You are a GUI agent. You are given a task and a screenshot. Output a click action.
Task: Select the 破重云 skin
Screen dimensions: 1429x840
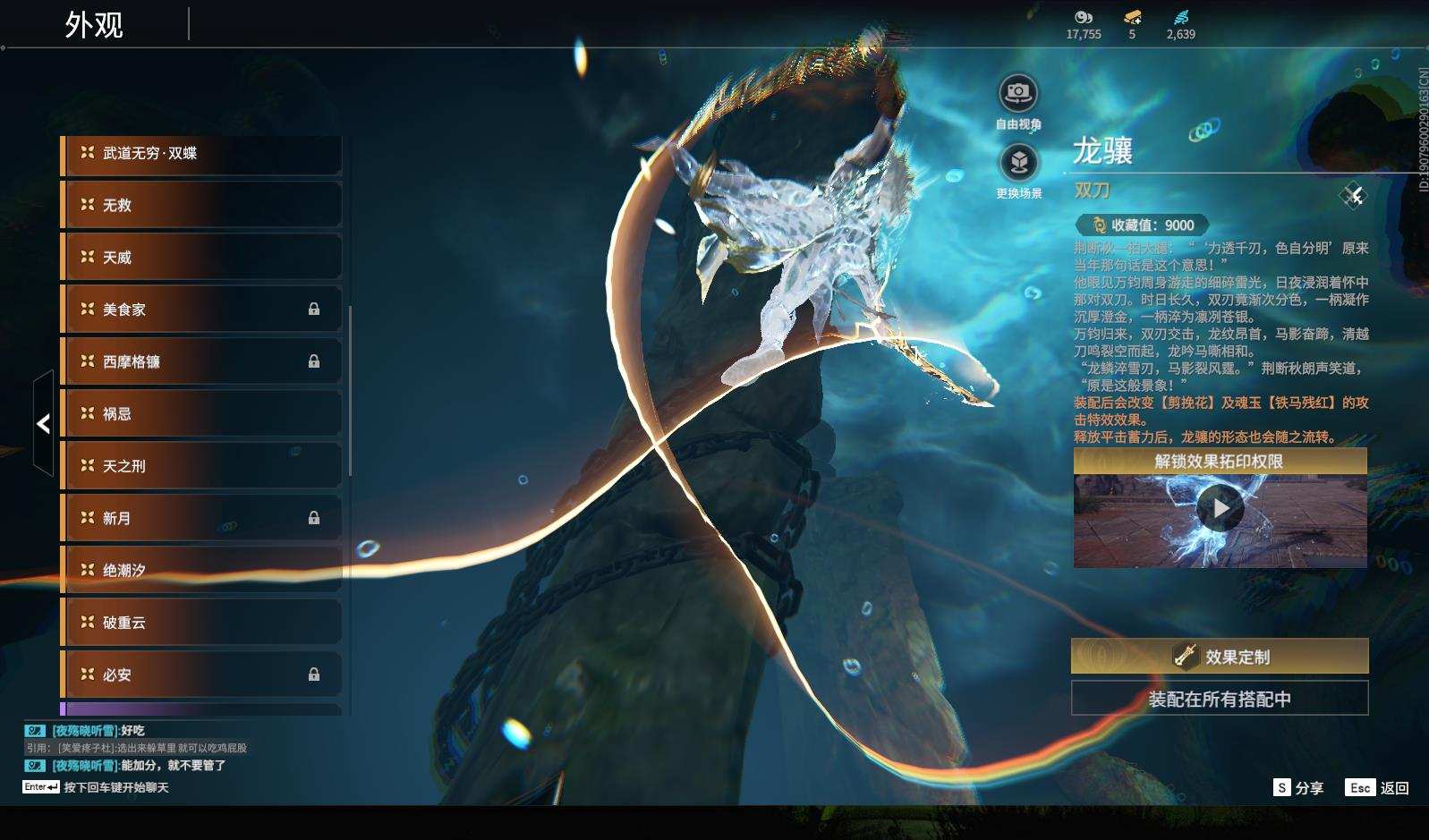201,623
